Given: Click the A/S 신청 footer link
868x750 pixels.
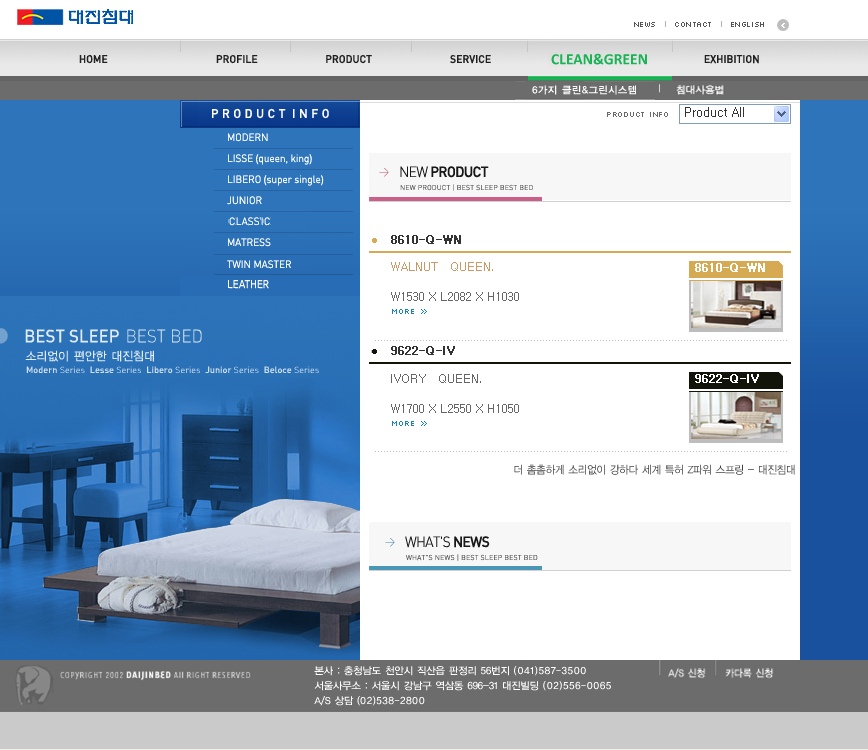Looking at the screenshot, I should point(686,673).
